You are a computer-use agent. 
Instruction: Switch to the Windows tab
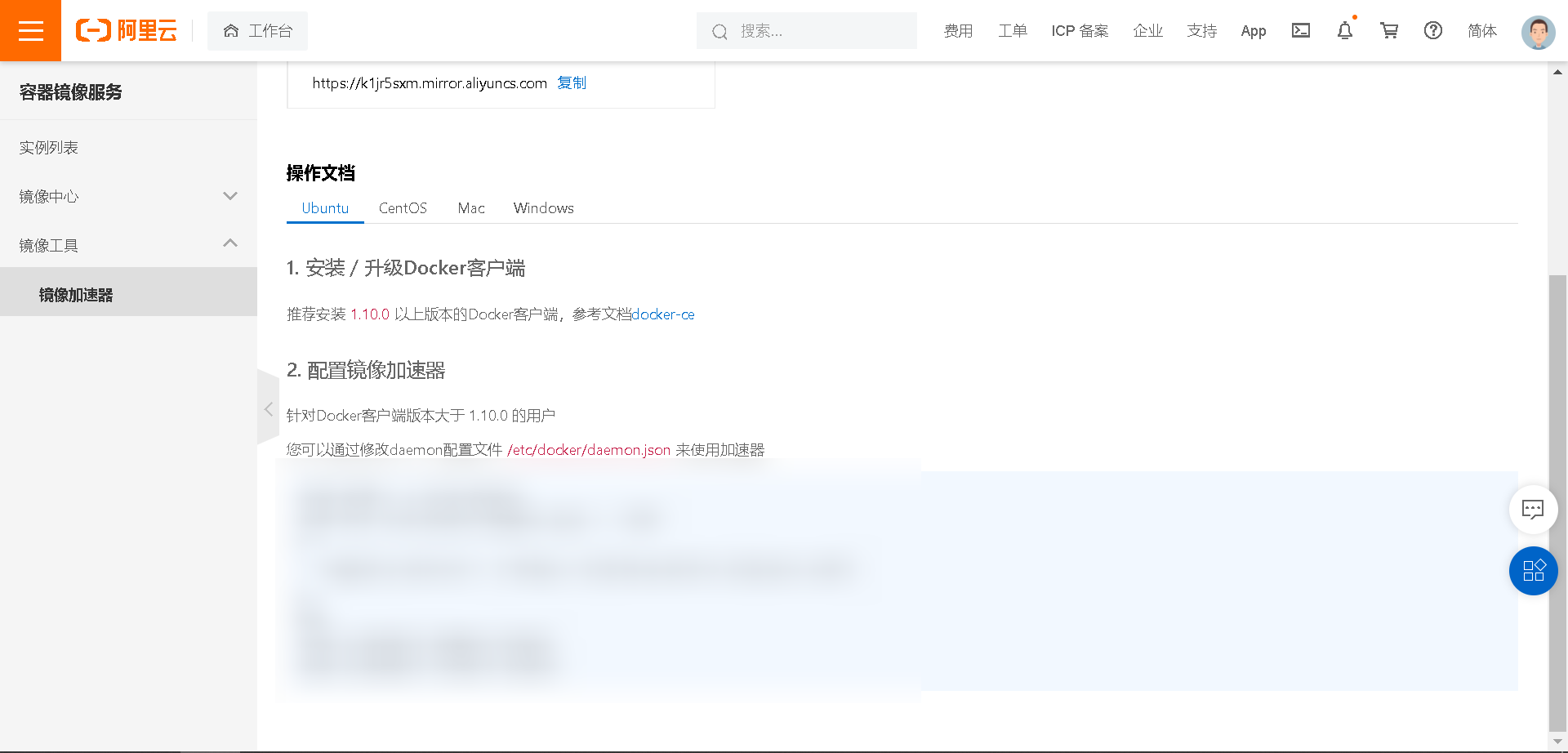point(544,208)
